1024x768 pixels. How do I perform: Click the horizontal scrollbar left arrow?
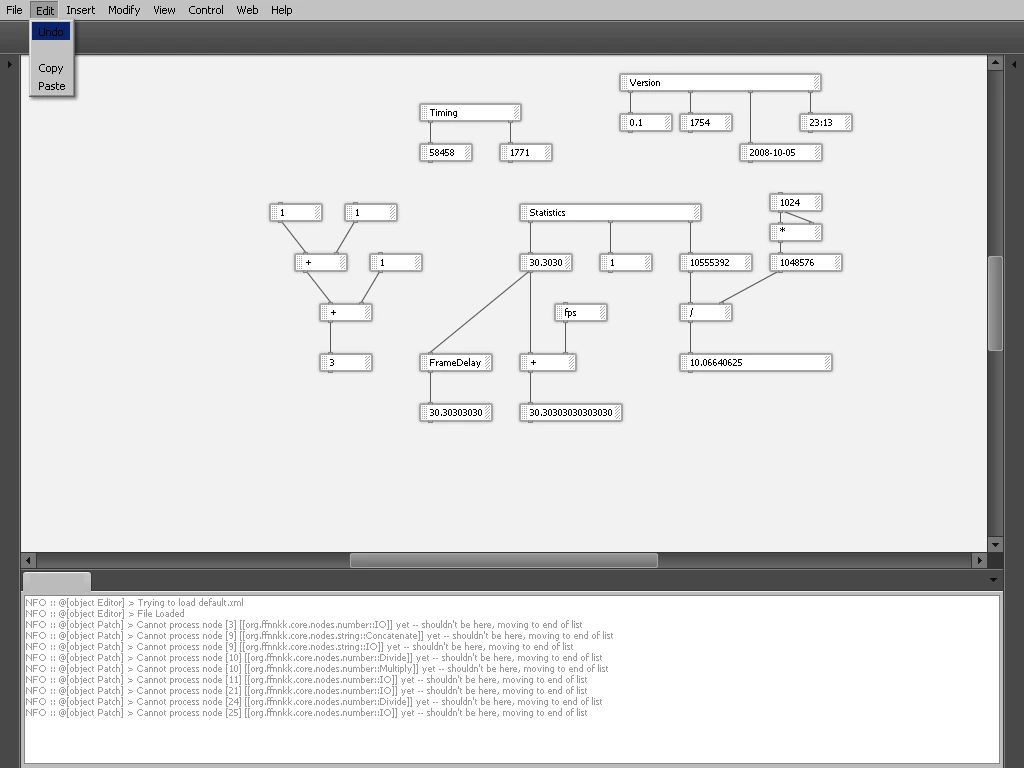[x=28, y=560]
